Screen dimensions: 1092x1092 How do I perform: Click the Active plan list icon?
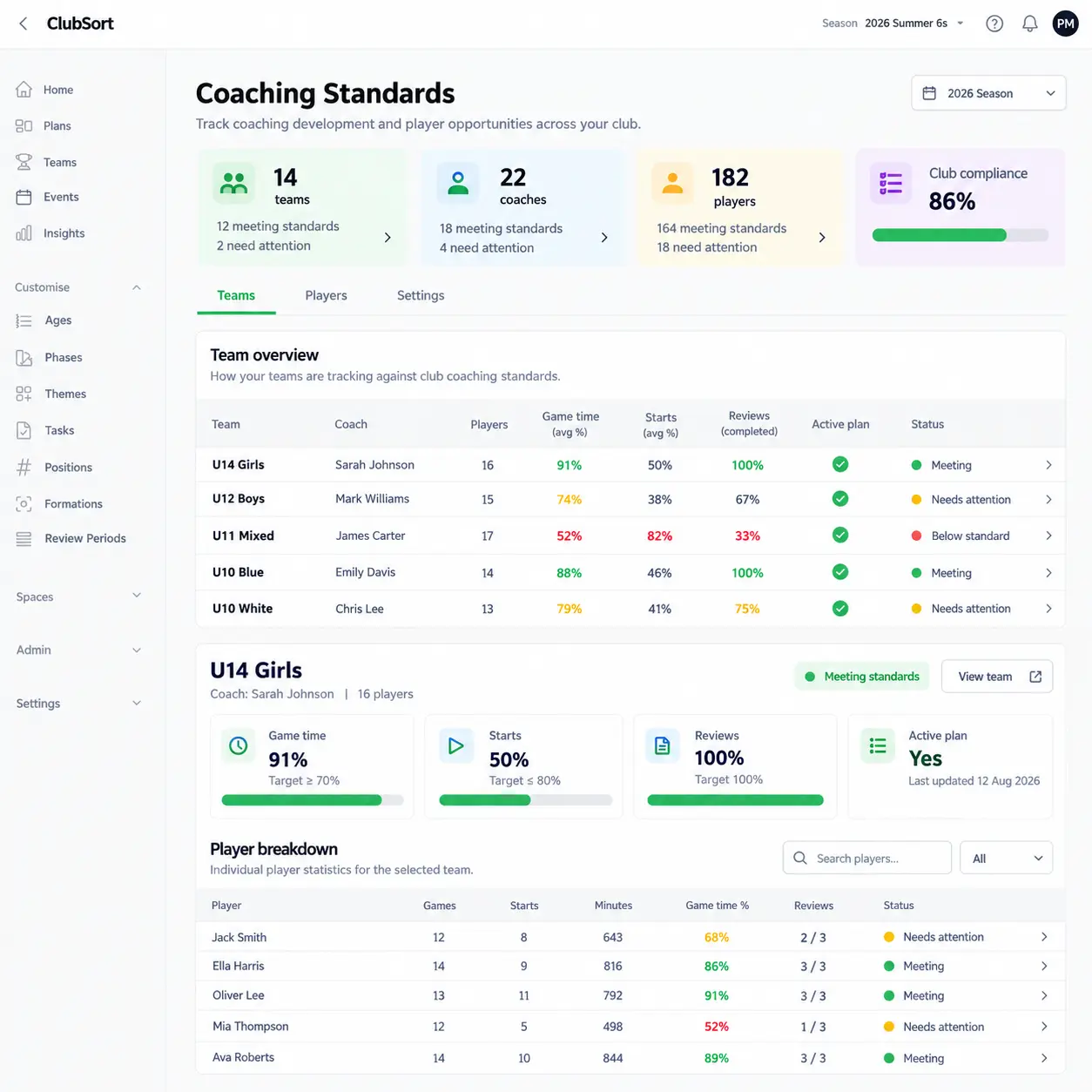click(878, 745)
